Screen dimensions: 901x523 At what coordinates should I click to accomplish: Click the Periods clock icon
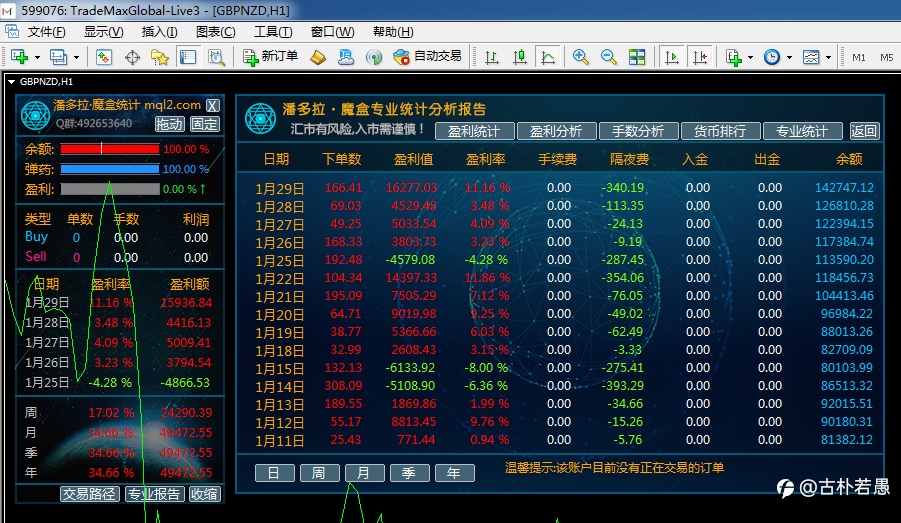(x=772, y=57)
